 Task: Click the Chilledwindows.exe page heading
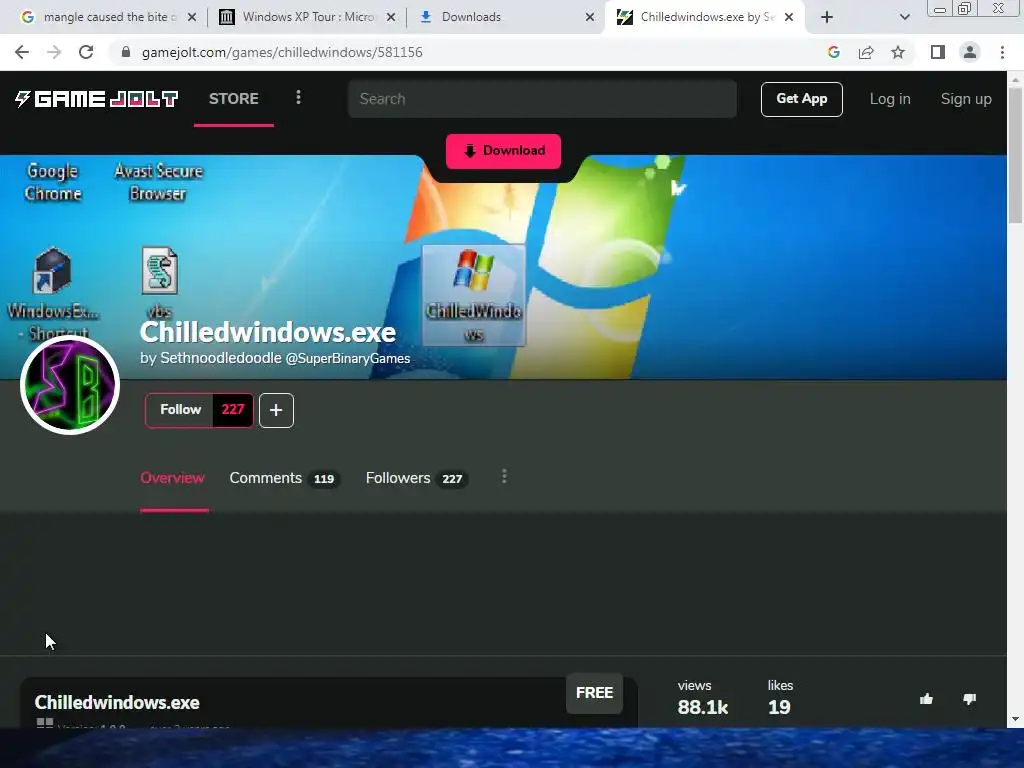[x=268, y=332]
